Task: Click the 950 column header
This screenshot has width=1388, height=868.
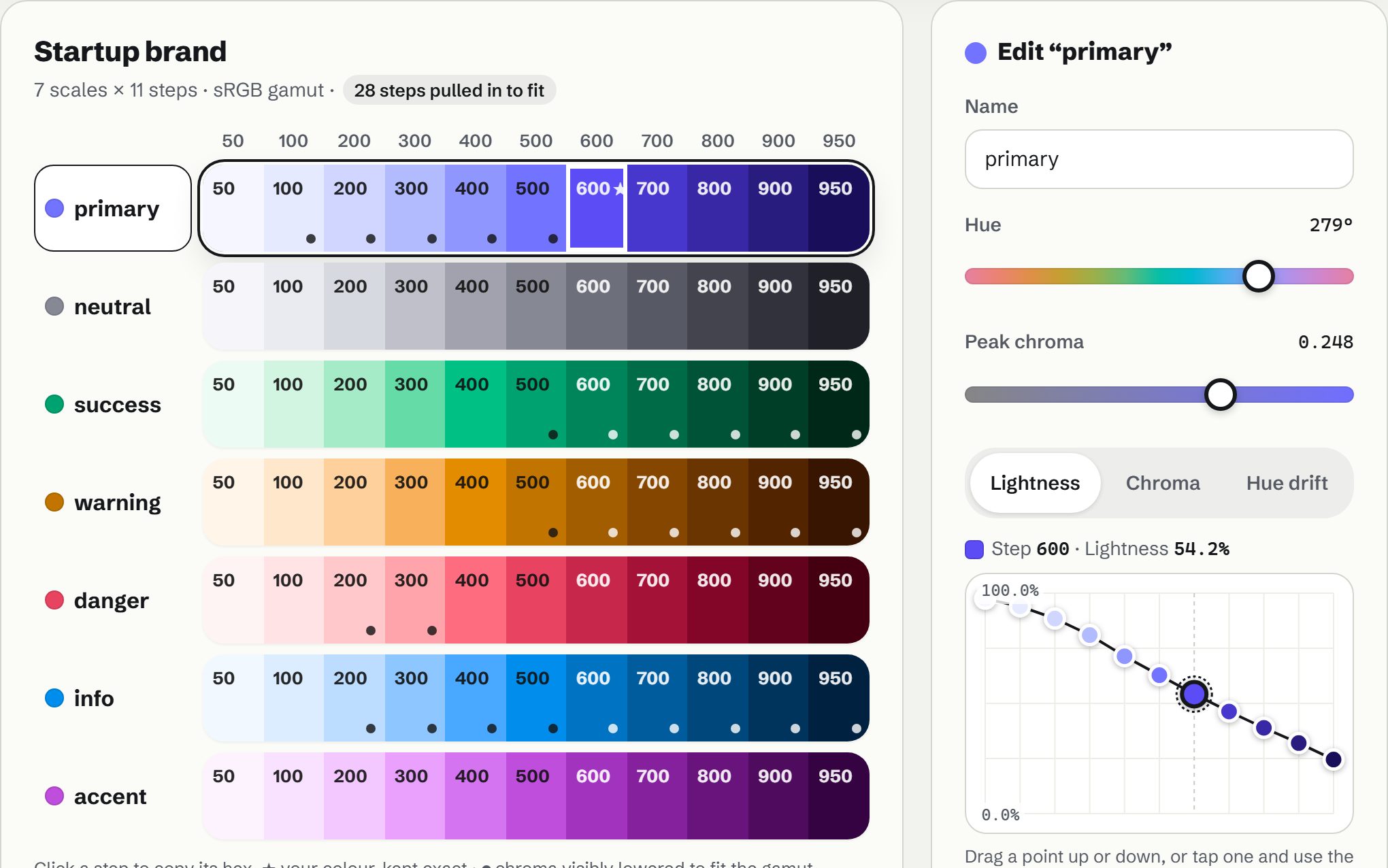Action: pyautogui.click(x=838, y=141)
